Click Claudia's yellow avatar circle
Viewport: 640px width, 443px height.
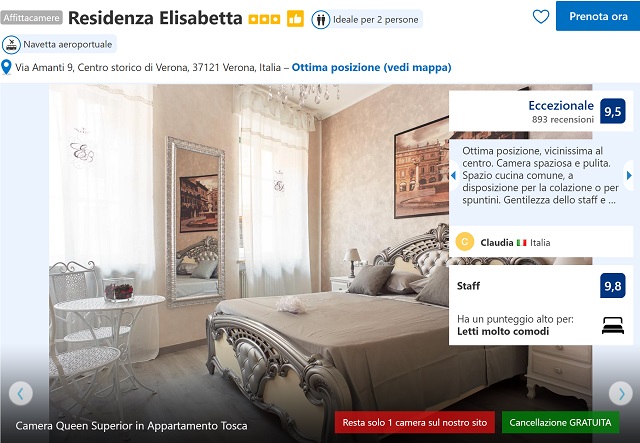pos(464,242)
